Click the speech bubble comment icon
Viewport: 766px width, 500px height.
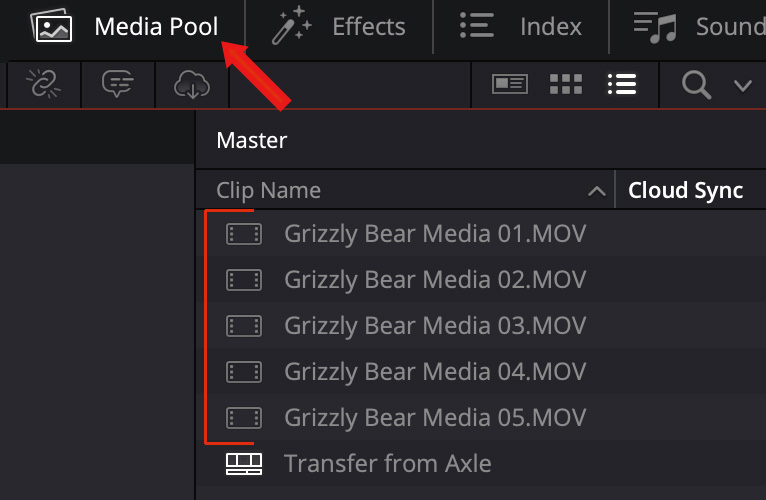[x=118, y=85]
